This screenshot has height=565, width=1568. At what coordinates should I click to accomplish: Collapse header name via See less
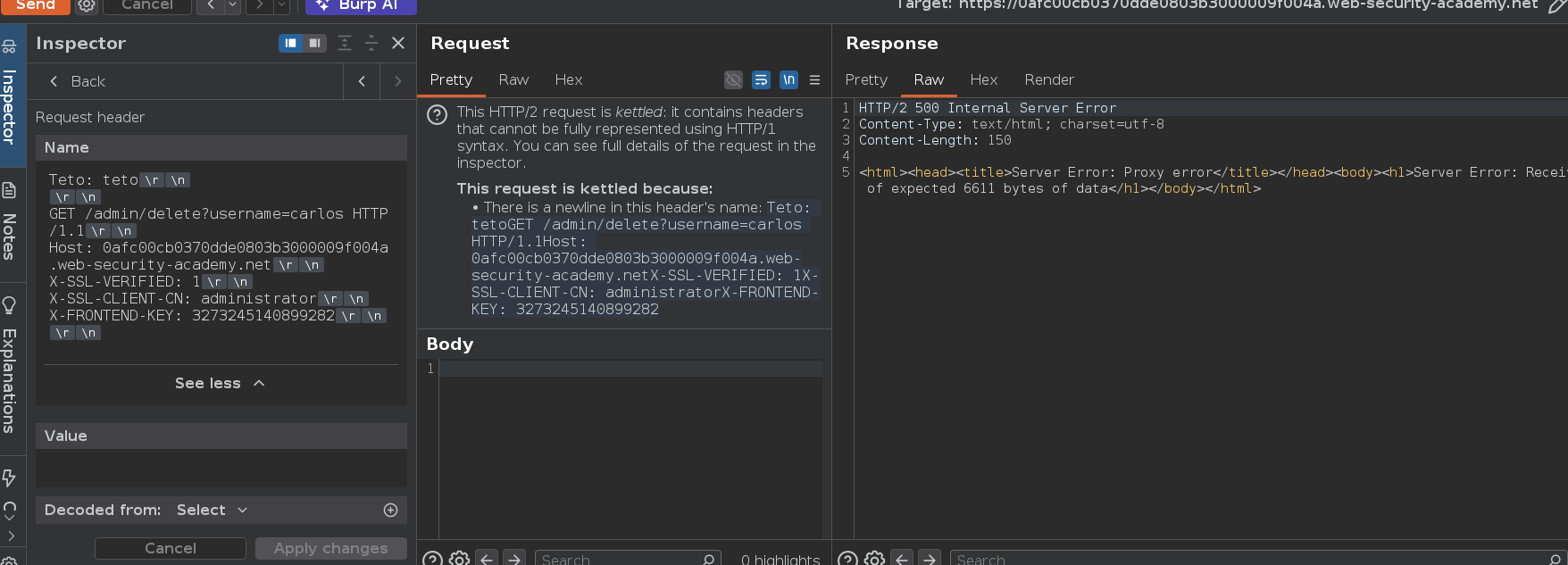click(x=221, y=383)
